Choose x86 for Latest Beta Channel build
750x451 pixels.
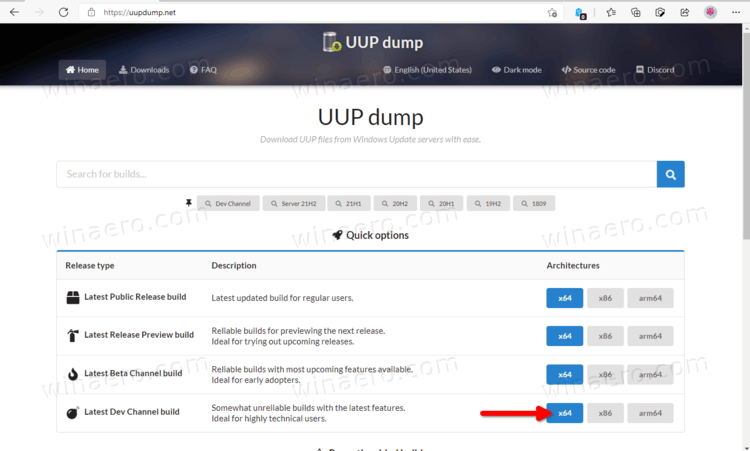pos(605,374)
